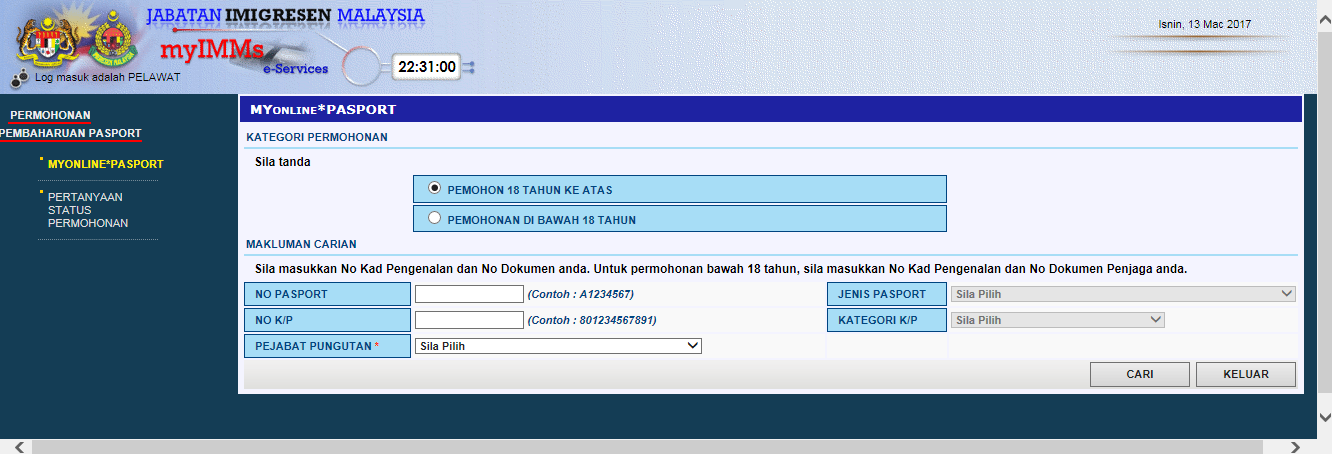Click the 22:31:00 clock display
This screenshot has width=1332, height=454.
427,68
